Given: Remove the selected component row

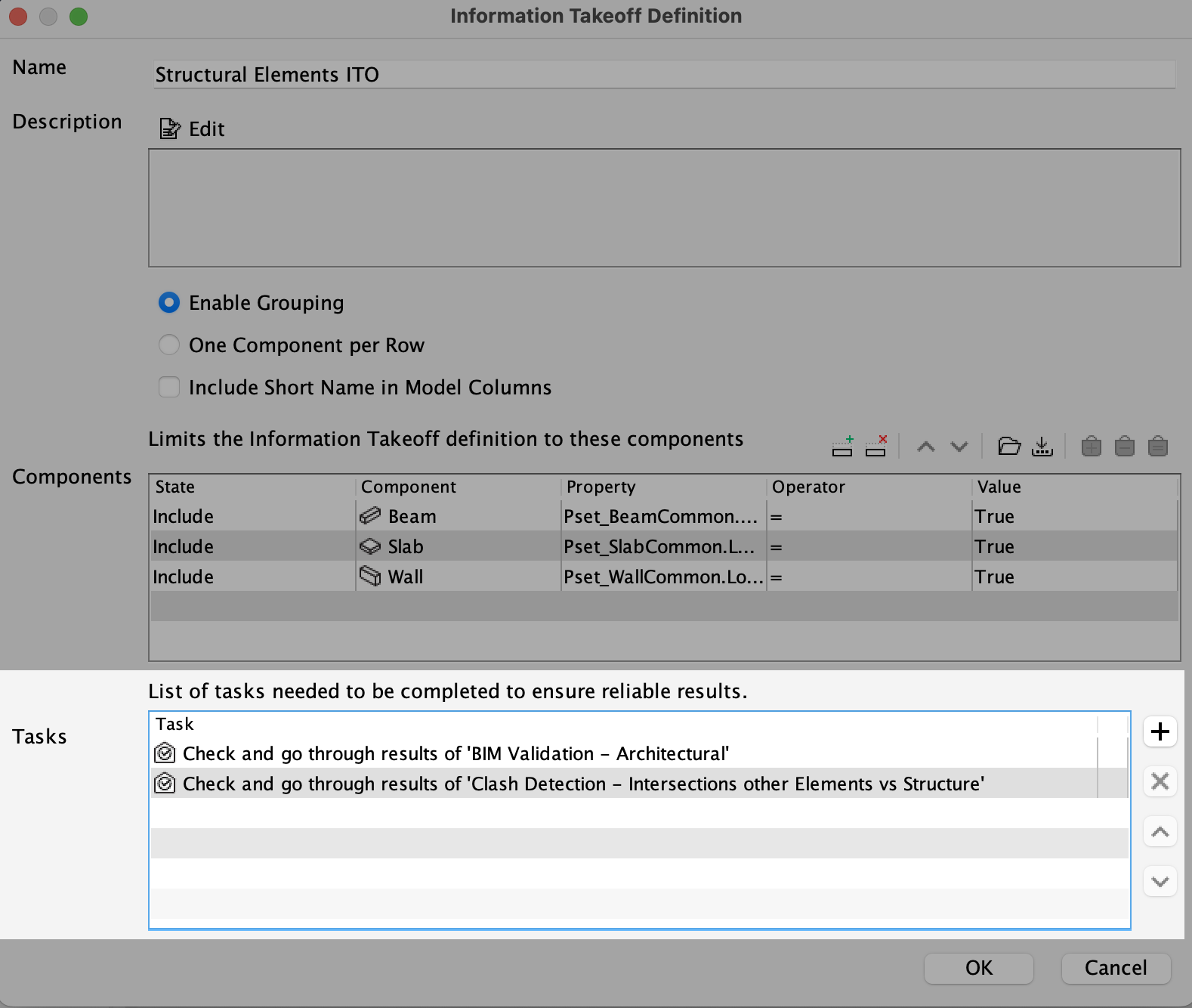Looking at the screenshot, I should [x=876, y=447].
